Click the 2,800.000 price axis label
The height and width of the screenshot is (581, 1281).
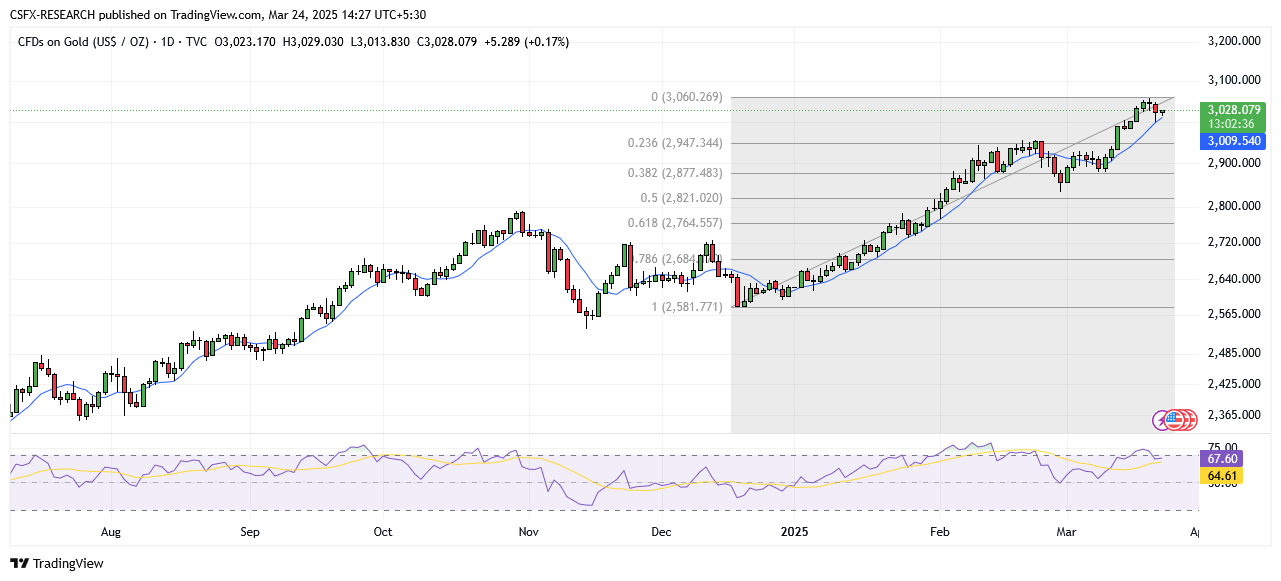point(1232,206)
